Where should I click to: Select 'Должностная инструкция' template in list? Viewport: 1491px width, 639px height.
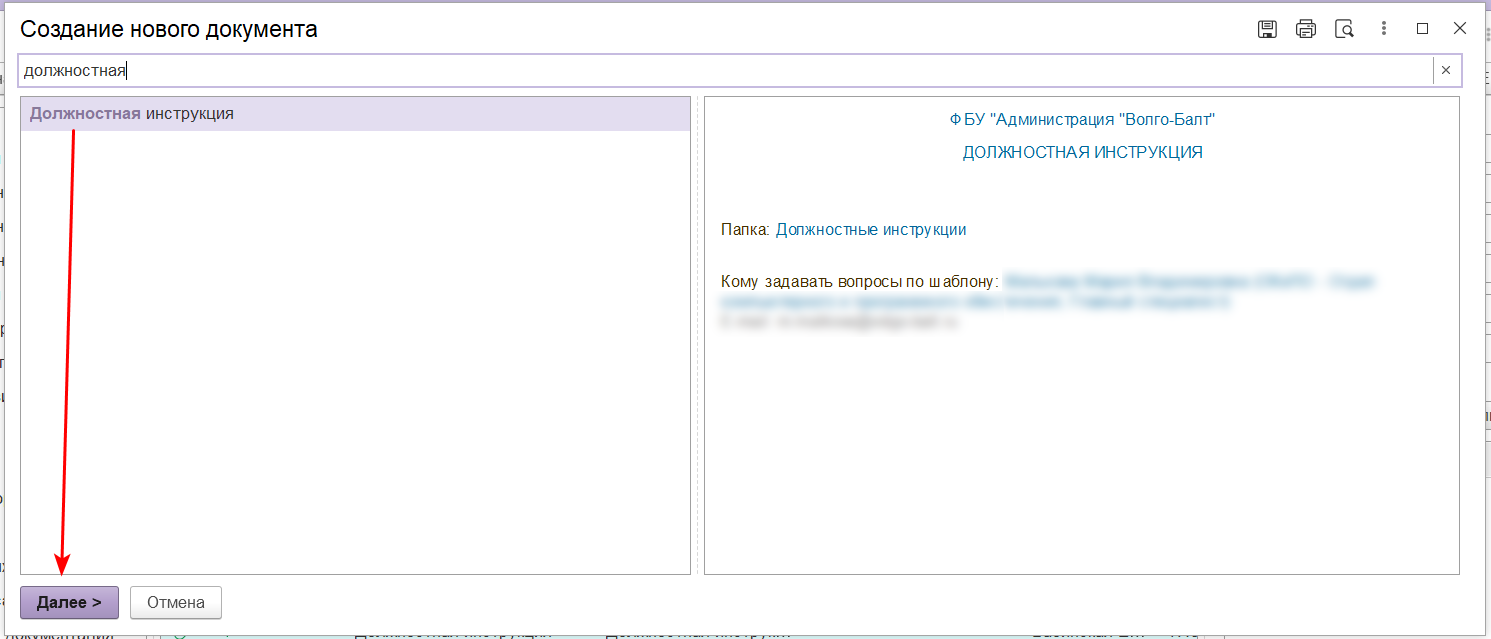(132, 114)
